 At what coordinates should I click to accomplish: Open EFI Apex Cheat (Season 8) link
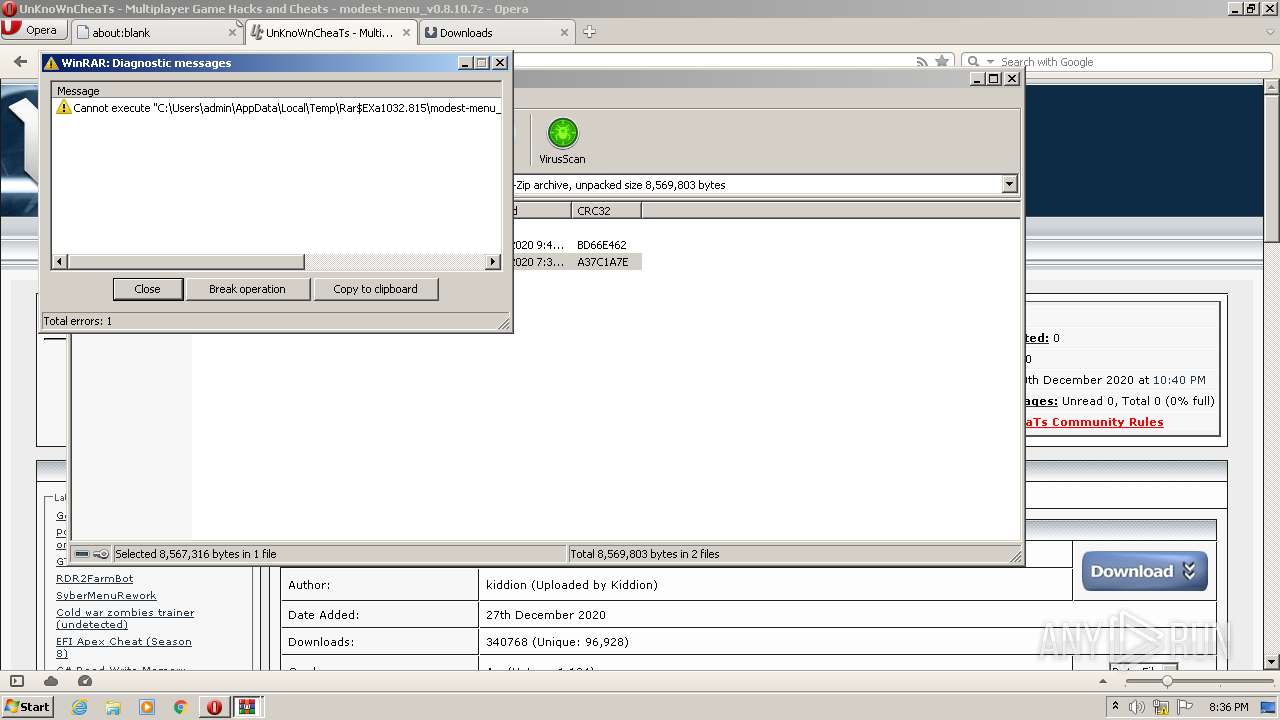124,647
